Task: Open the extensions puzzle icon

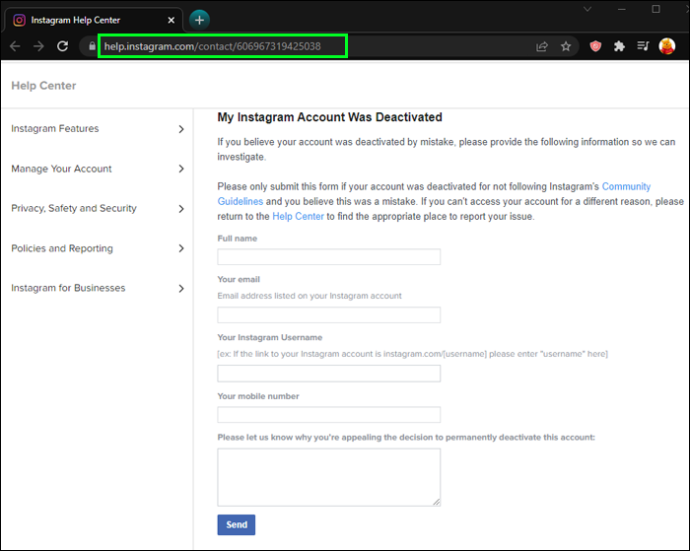Action: 619,46
